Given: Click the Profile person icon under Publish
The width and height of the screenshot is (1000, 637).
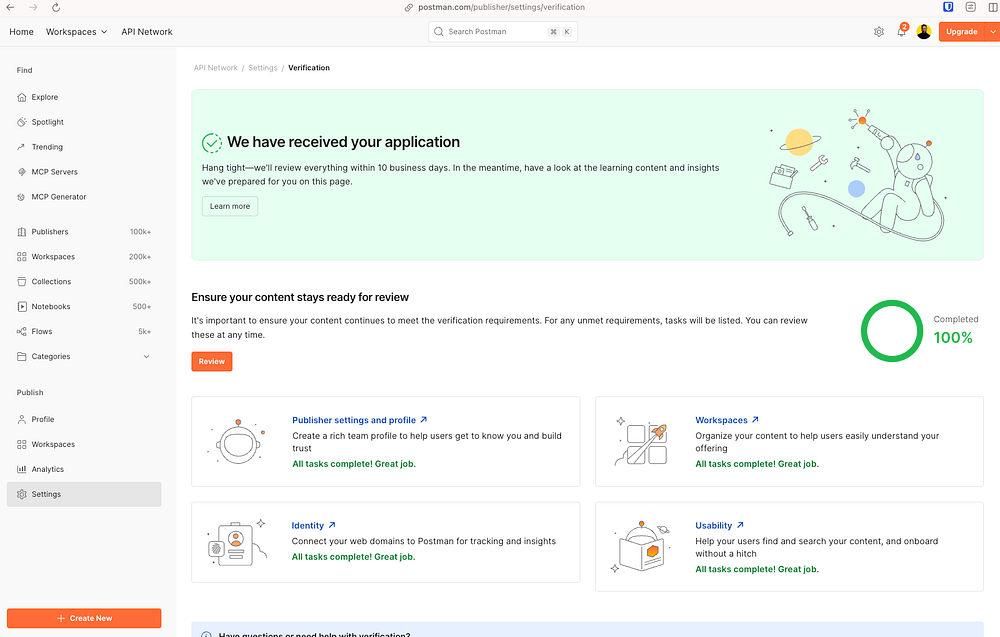Looking at the screenshot, I should 22,420.
